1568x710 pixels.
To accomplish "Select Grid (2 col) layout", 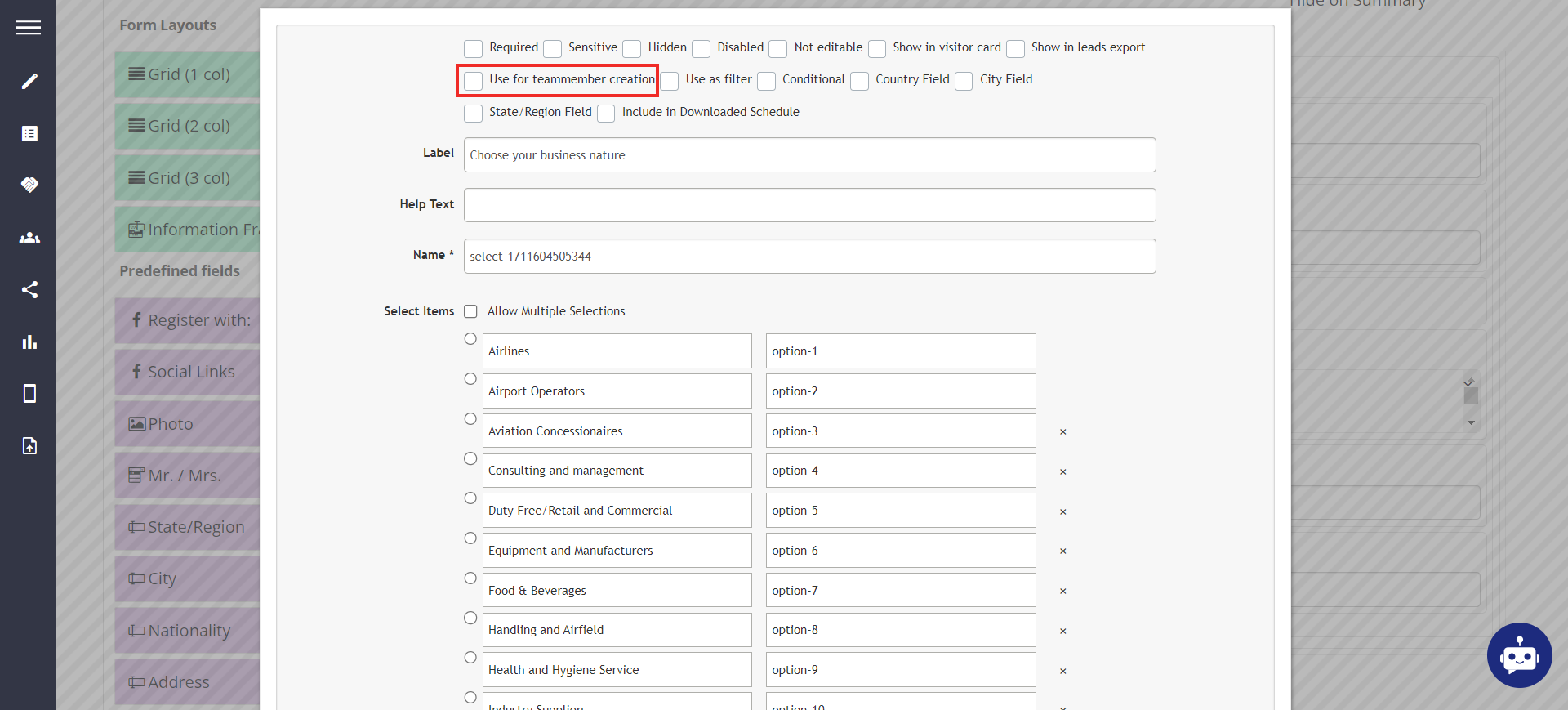I will [x=187, y=126].
